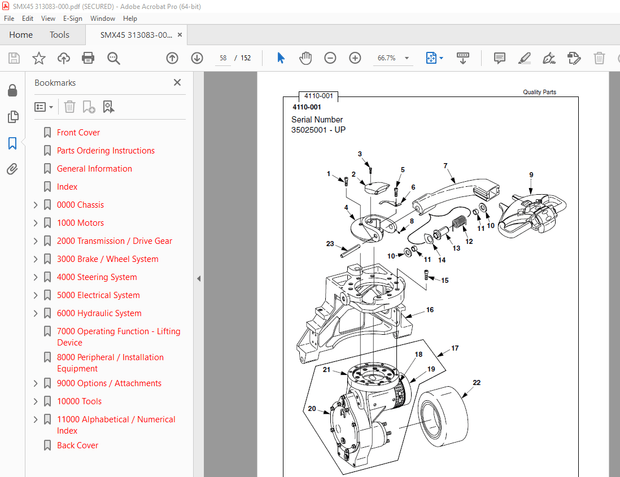This screenshot has height=477, width=620.
Task: Open the File menu
Action: click(x=9, y=18)
